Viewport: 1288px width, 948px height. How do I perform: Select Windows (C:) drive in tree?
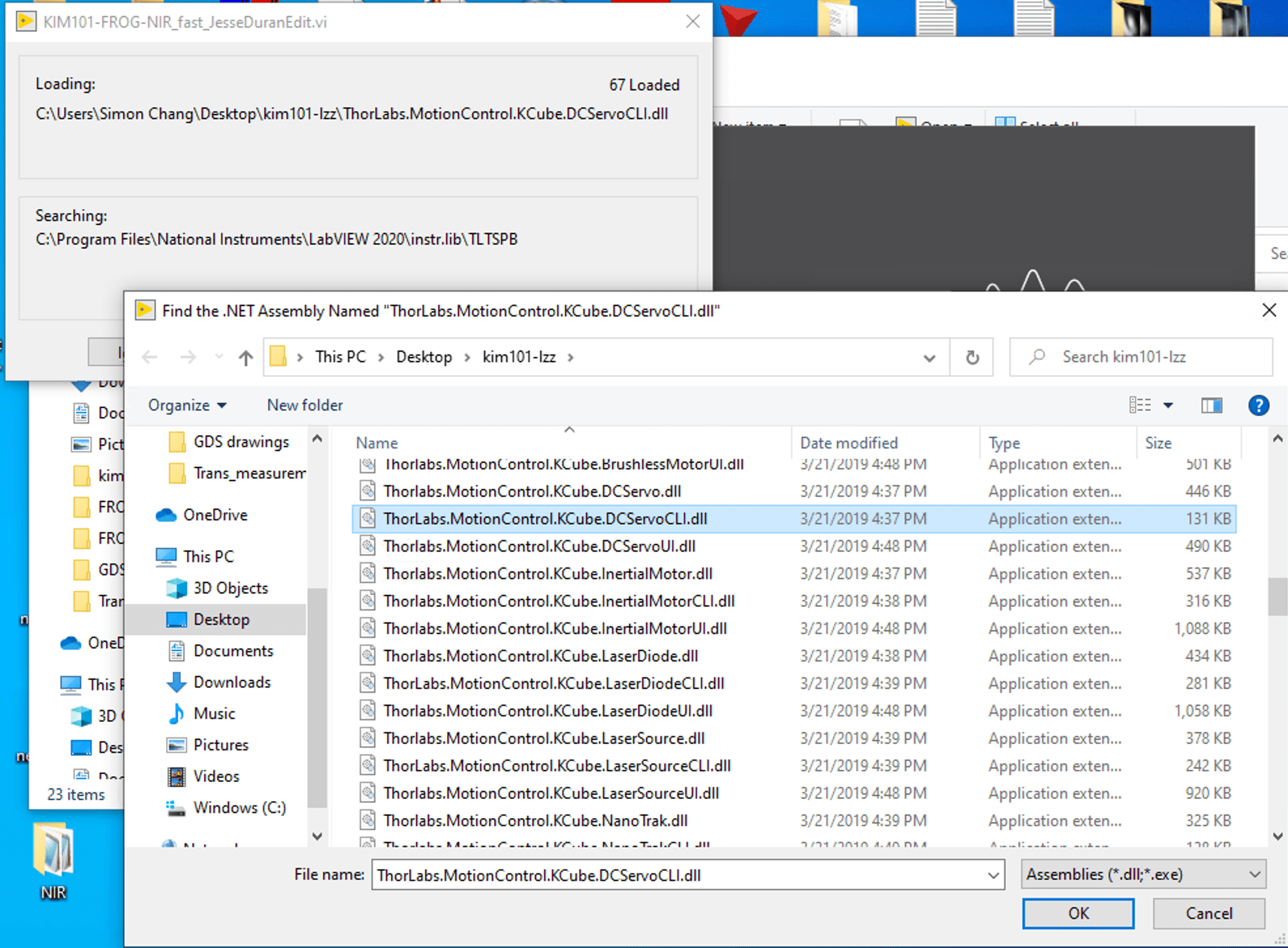coord(226,808)
